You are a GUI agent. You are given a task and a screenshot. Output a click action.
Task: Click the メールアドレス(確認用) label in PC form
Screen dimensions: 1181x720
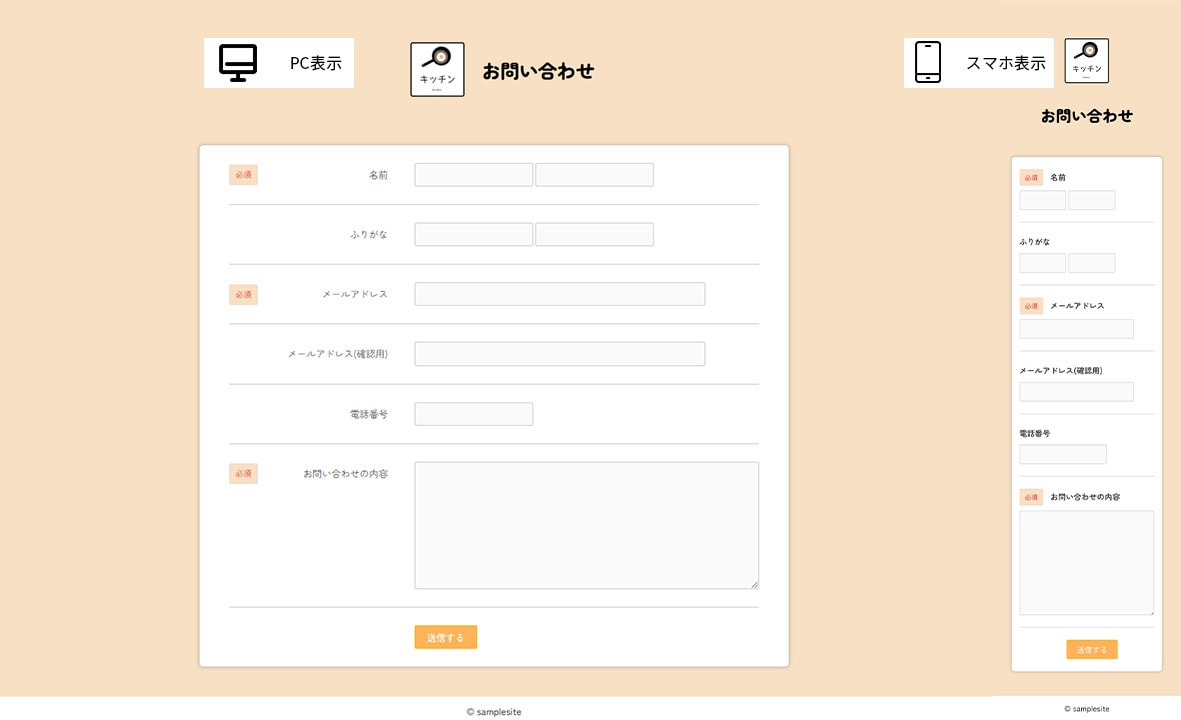click(337, 354)
